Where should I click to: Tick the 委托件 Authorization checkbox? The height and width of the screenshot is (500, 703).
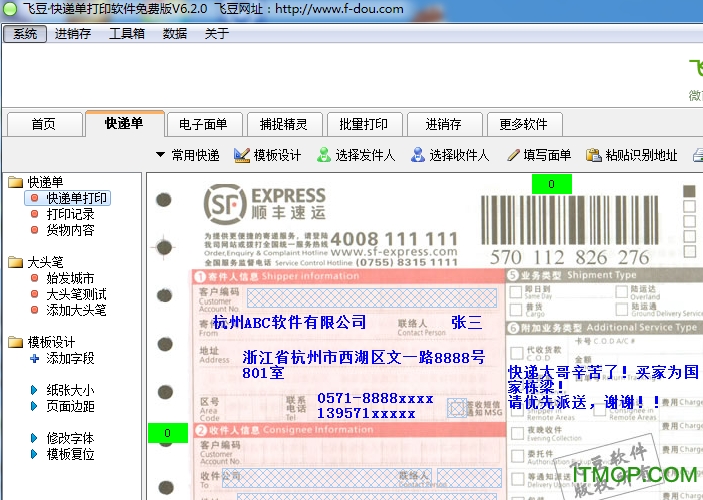point(517,456)
